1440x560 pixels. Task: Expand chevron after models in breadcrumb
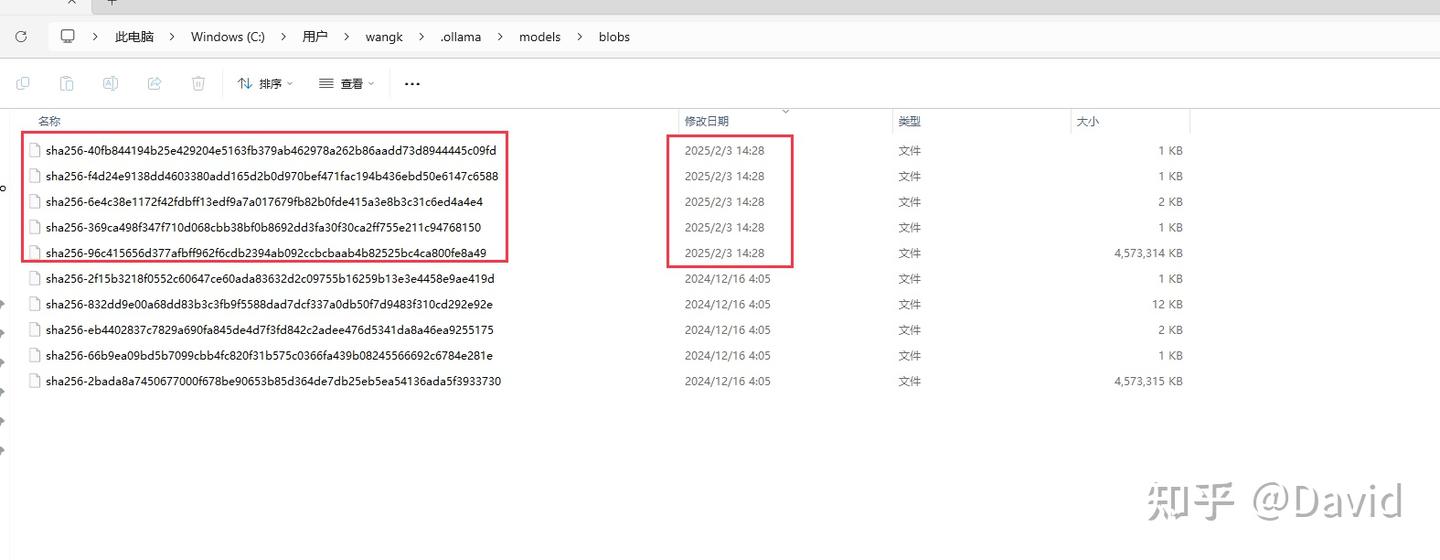(581, 37)
